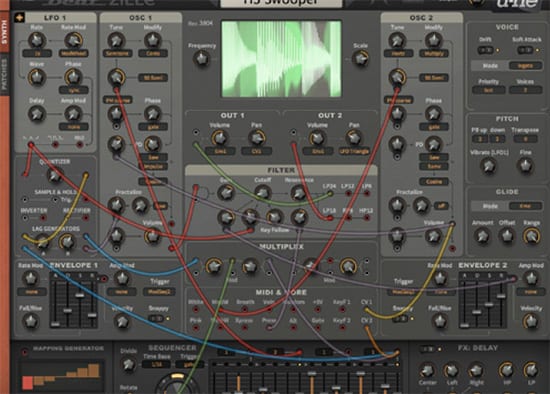The image size is (550, 394).
Task: Click the Delay HP knob
Action: 506,370
